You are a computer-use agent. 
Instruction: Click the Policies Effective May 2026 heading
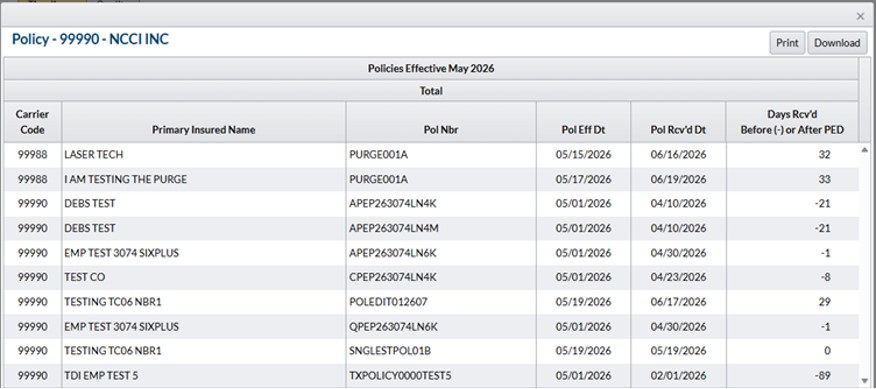431,69
